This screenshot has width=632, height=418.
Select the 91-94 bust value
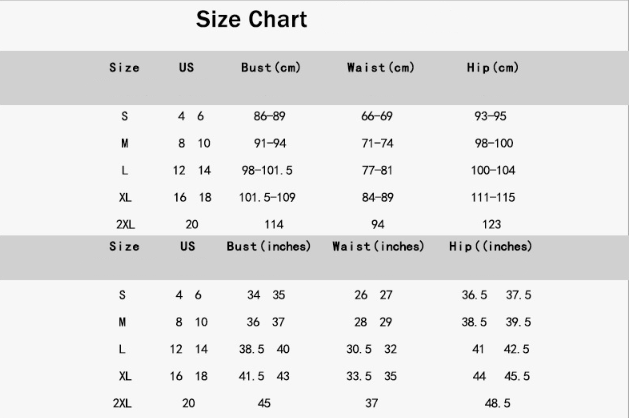tap(269, 144)
